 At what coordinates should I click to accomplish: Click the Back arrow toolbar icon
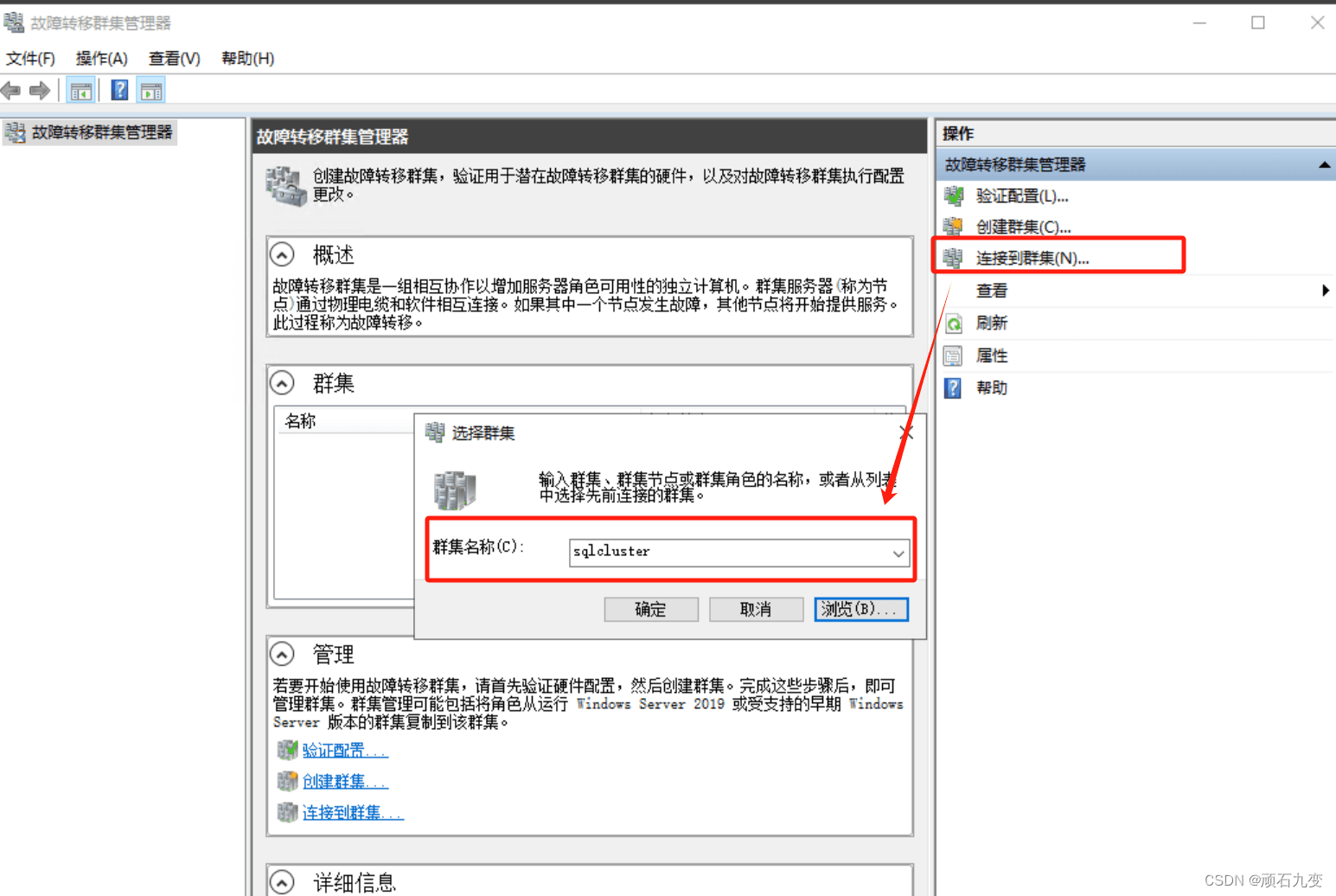coord(11,90)
